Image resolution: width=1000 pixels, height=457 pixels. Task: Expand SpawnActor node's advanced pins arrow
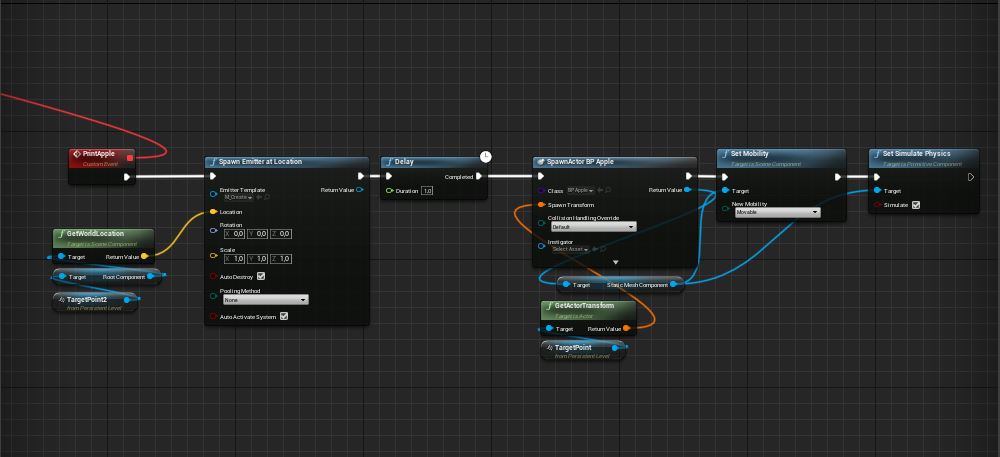pyautogui.click(x=615, y=262)
